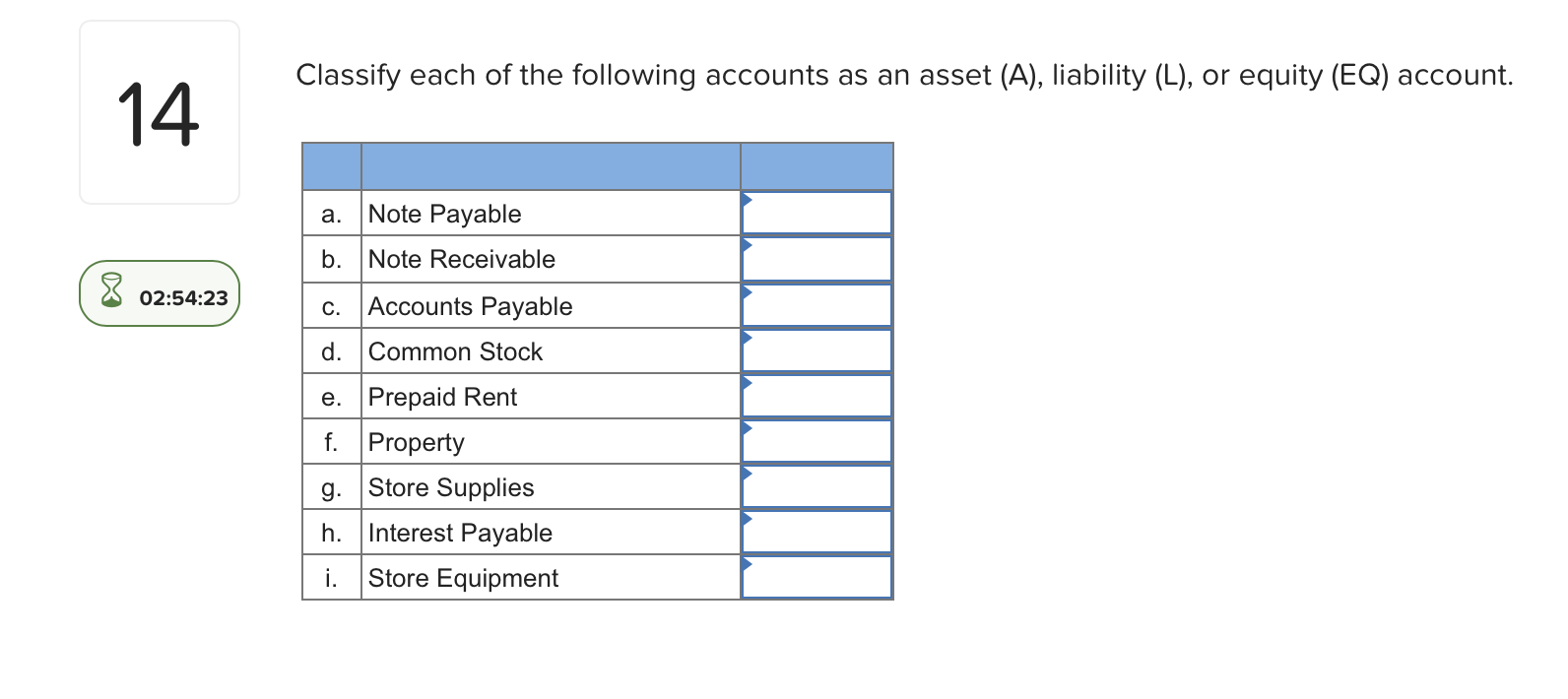The height and width of the screenshot is (699, 1568).
Task: Click the blue arrow icon beside Store Equipment answer
Action: click(x=749, y=562)
